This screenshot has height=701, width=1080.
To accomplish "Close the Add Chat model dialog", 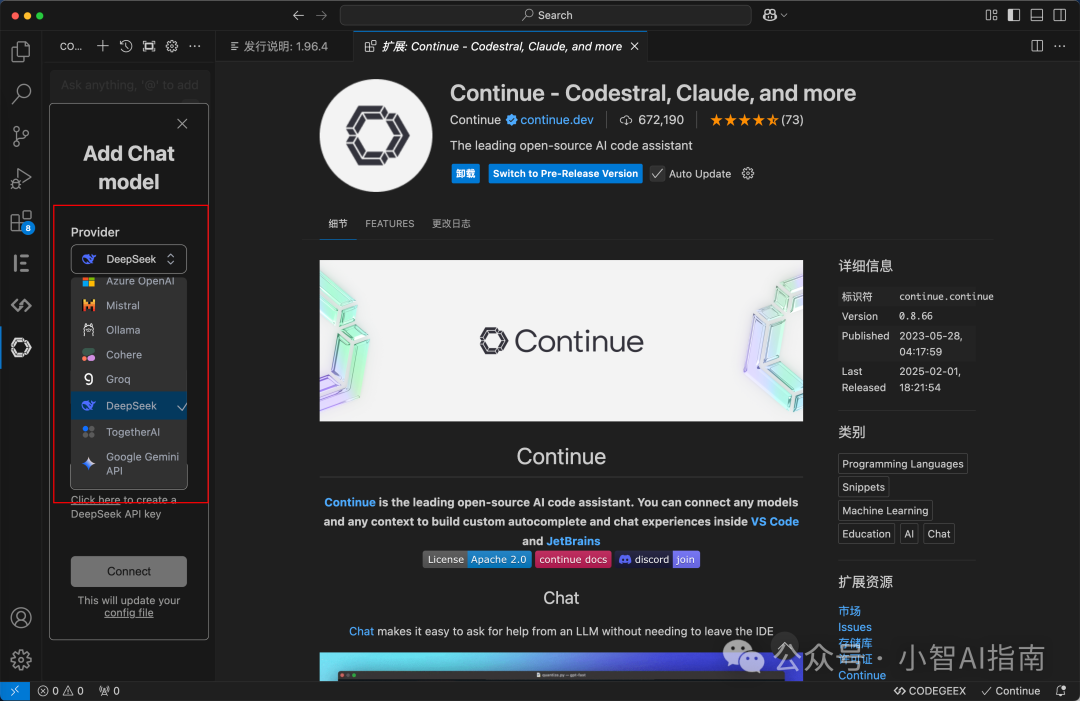I will pyautogui.click(x=182, y=124).
